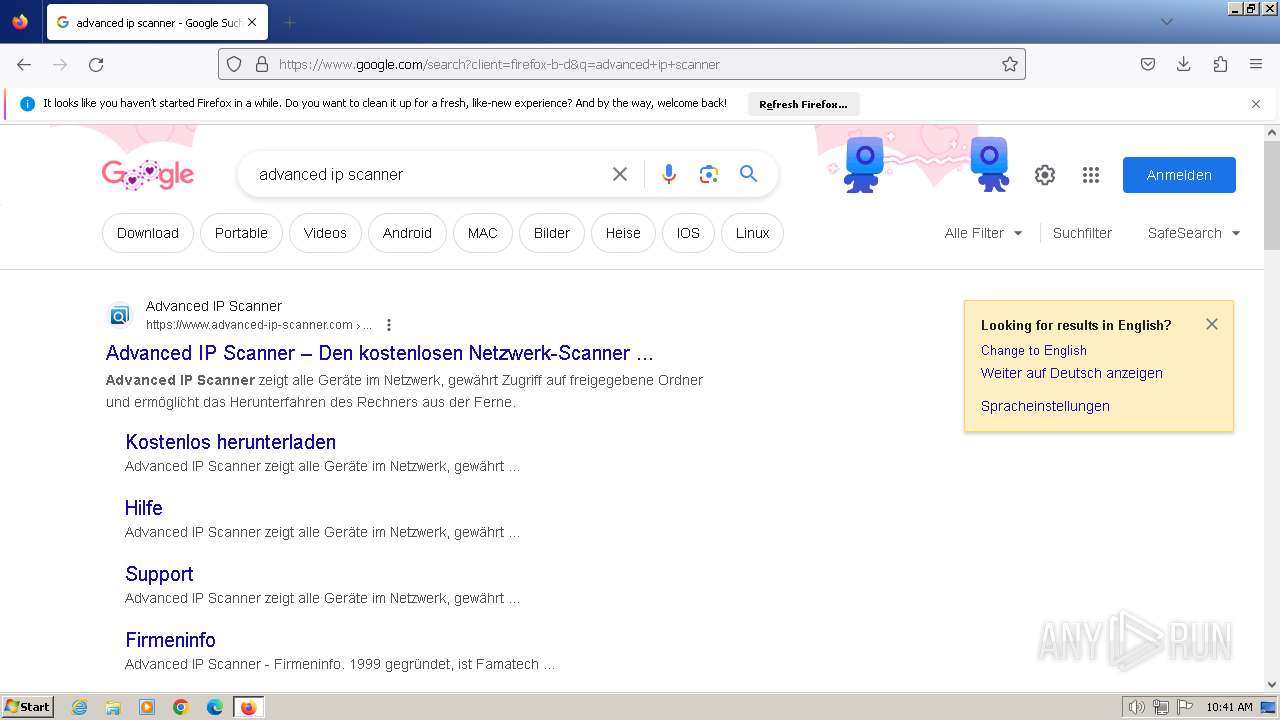
Task: Select the MAC filter chip
Action: click(x=482, y=233)
